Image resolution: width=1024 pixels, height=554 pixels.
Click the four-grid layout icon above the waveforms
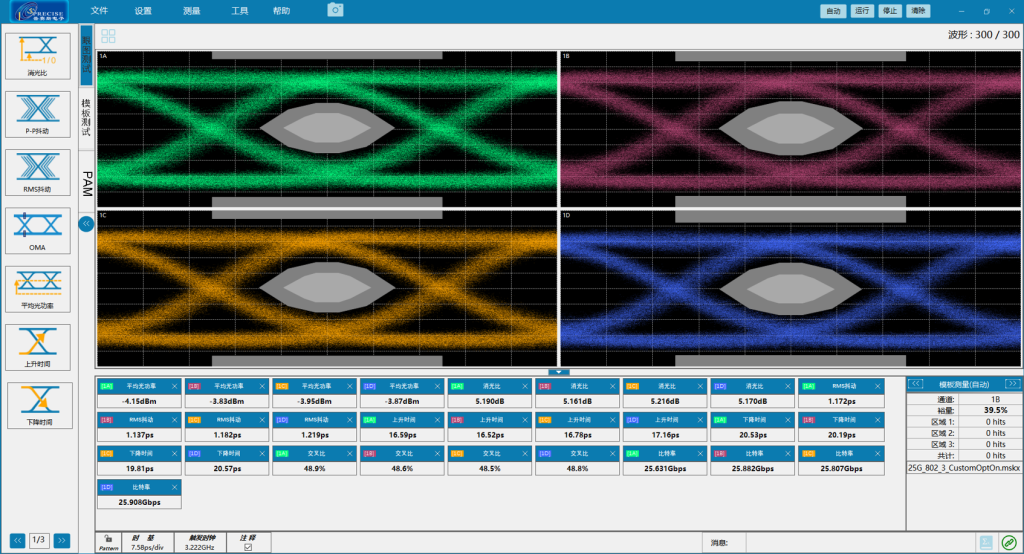click(108, 36)
